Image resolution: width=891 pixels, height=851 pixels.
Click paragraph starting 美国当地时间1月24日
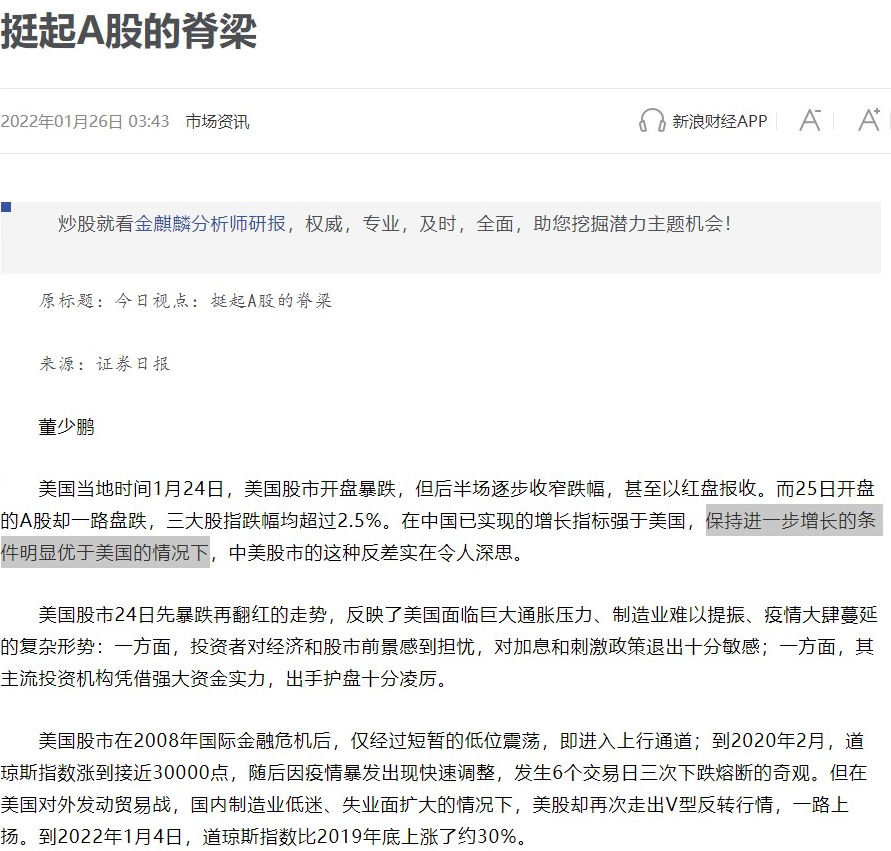pos(438,520)
